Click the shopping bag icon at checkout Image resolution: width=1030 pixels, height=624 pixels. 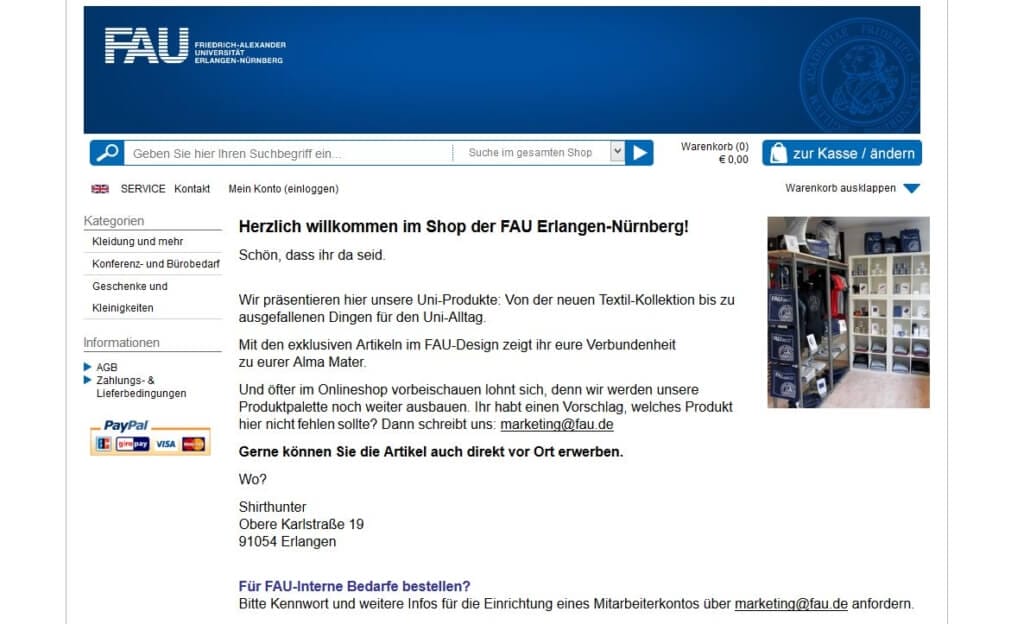778,153
